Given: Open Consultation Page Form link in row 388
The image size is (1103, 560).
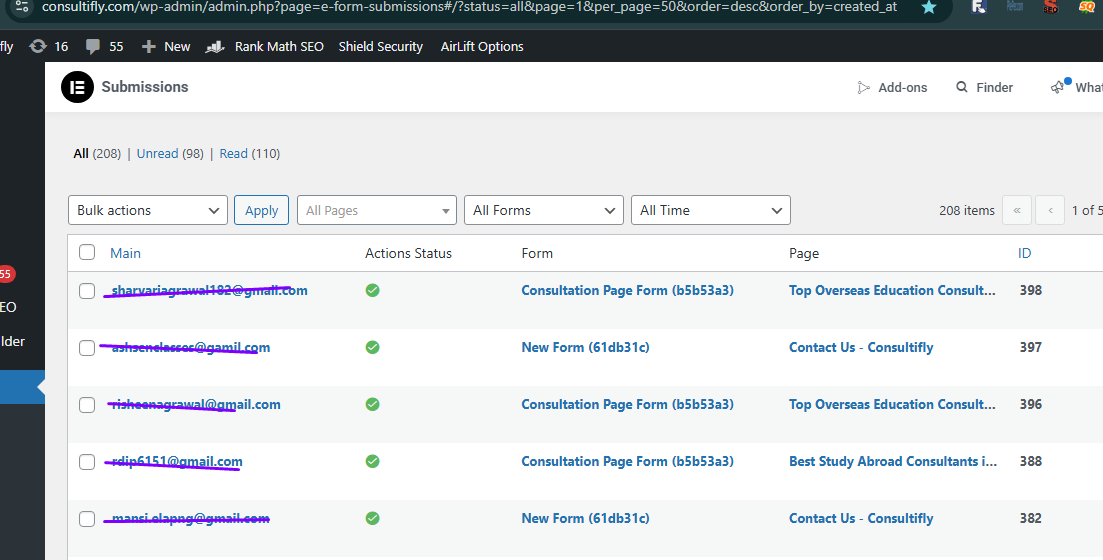Looking at the screenshot, I should 627,462.
